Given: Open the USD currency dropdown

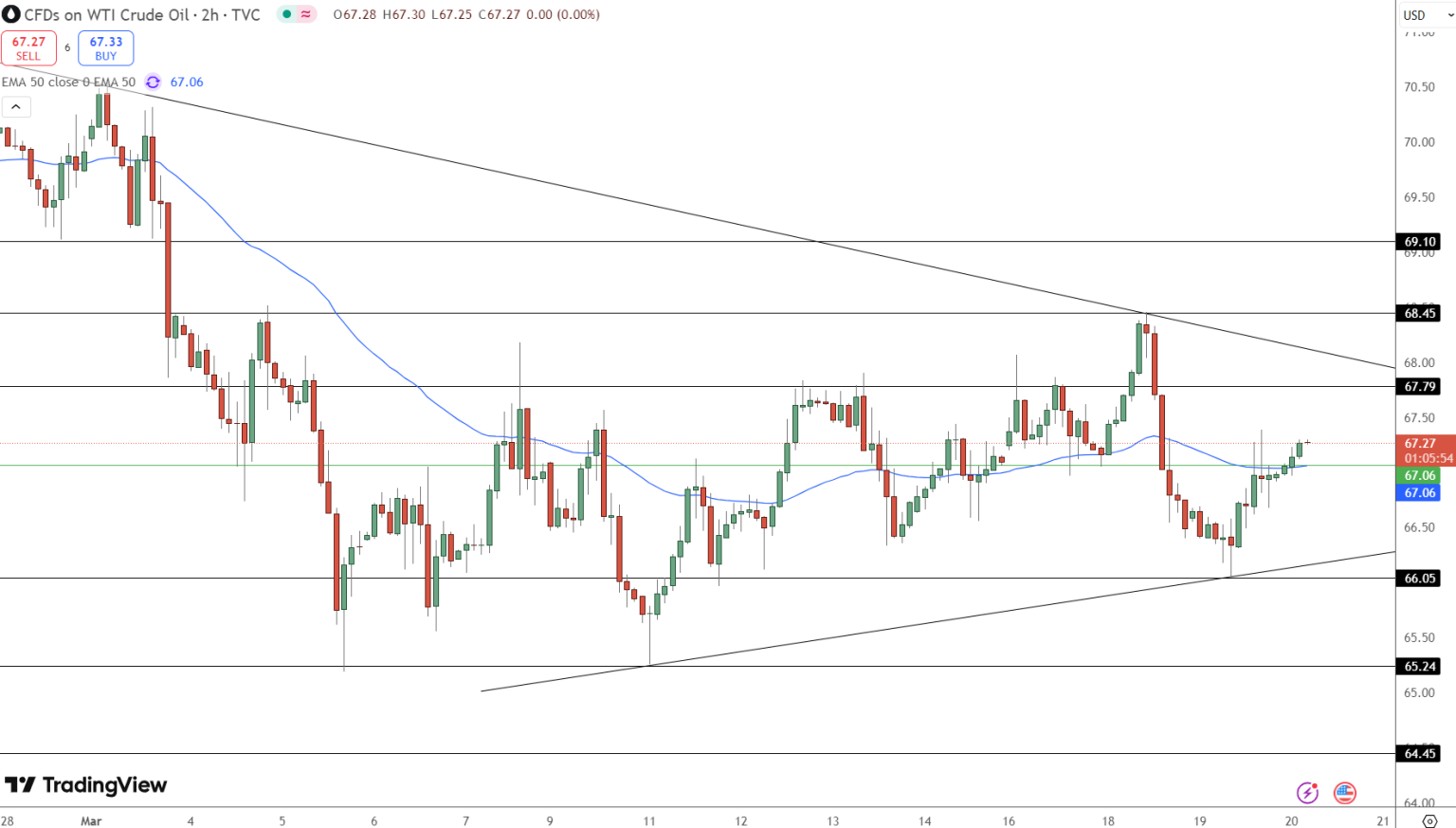Looking at the screenshot, I should click(x=1427, y=15).
